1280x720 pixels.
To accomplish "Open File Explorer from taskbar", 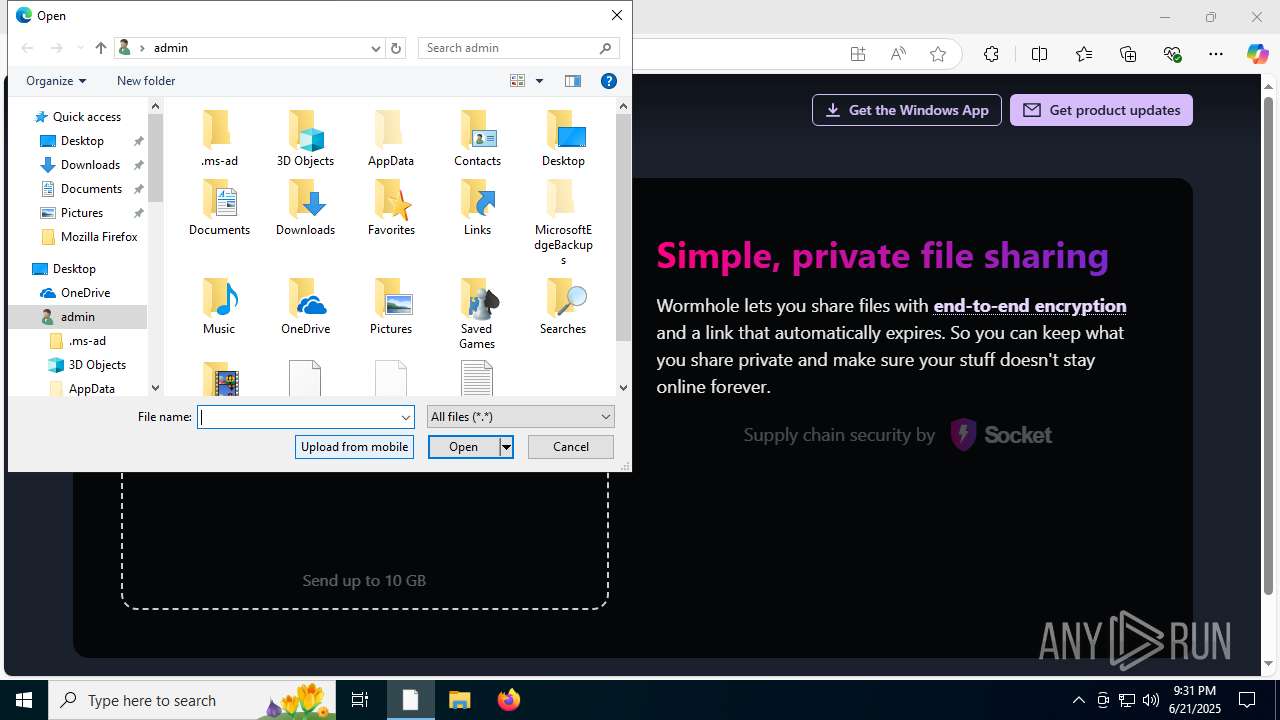I will click(459, 700).
